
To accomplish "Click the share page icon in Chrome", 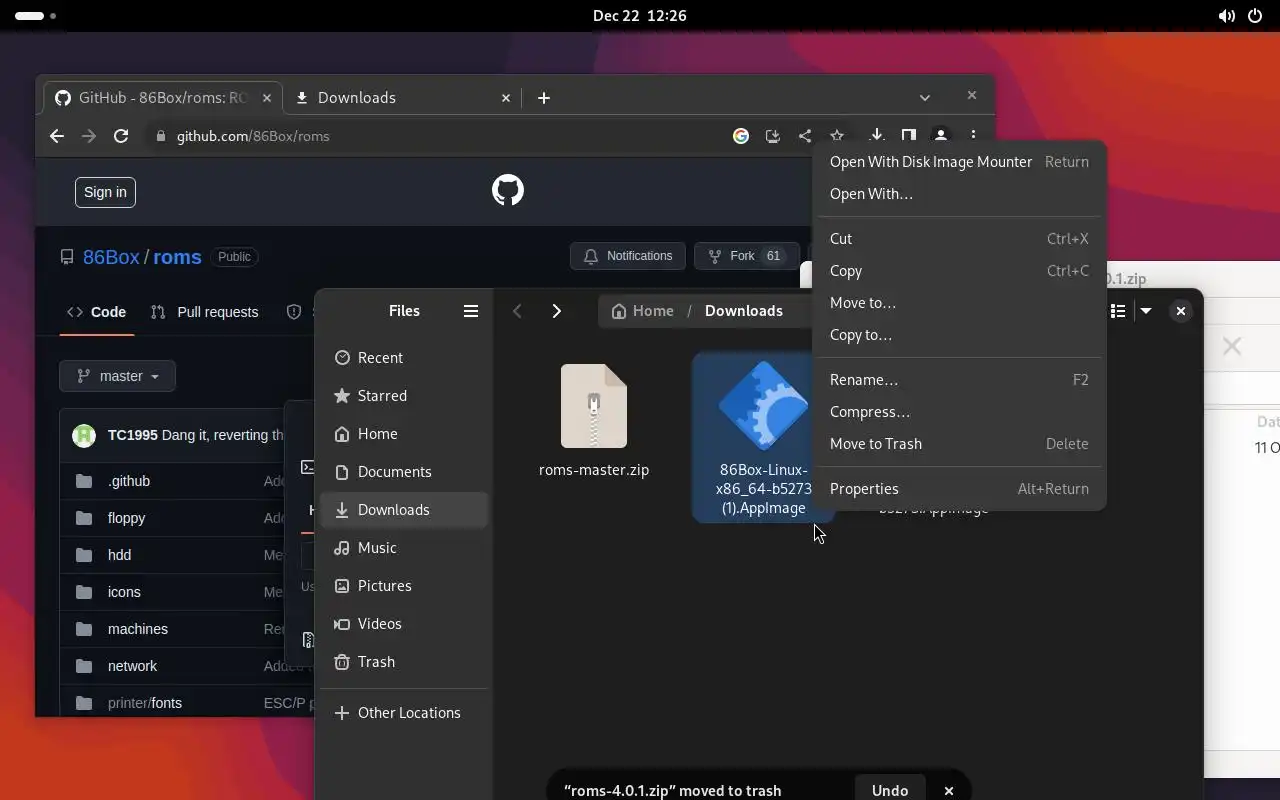I will pos(805,136).
